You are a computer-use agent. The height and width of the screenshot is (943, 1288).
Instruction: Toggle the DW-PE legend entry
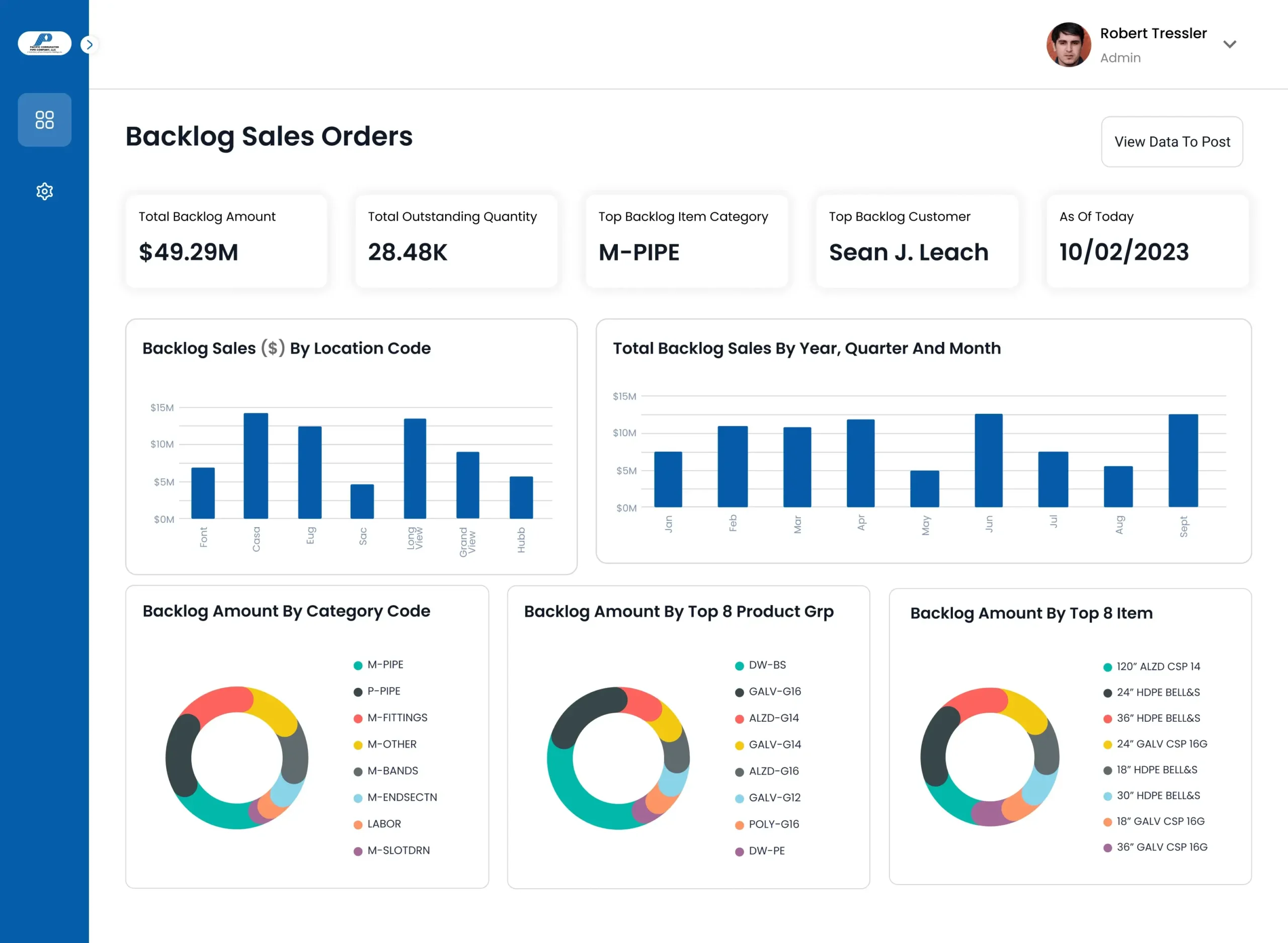point(759,851)
